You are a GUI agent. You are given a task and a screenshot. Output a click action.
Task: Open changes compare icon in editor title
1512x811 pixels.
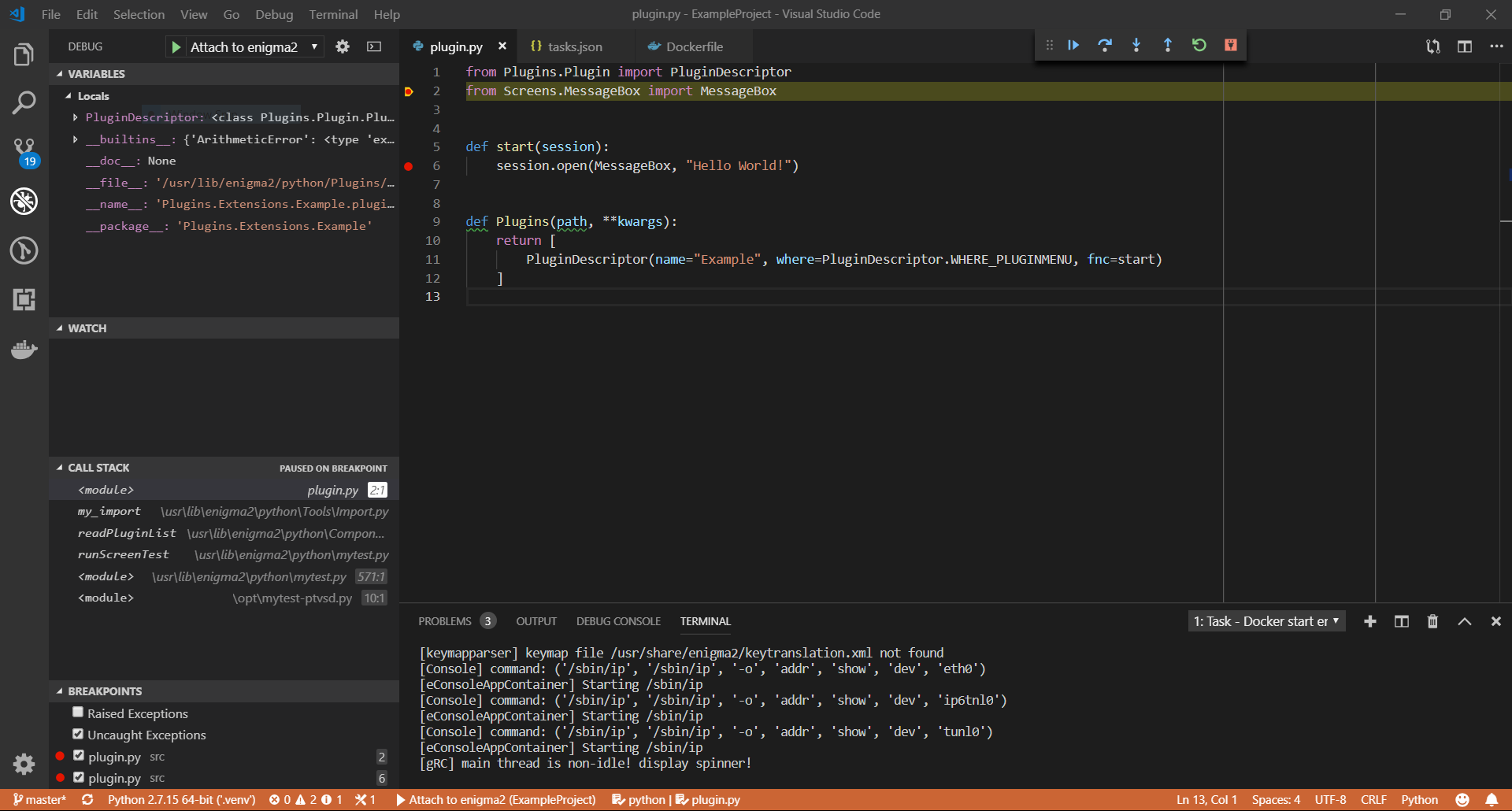(1433, 46)
